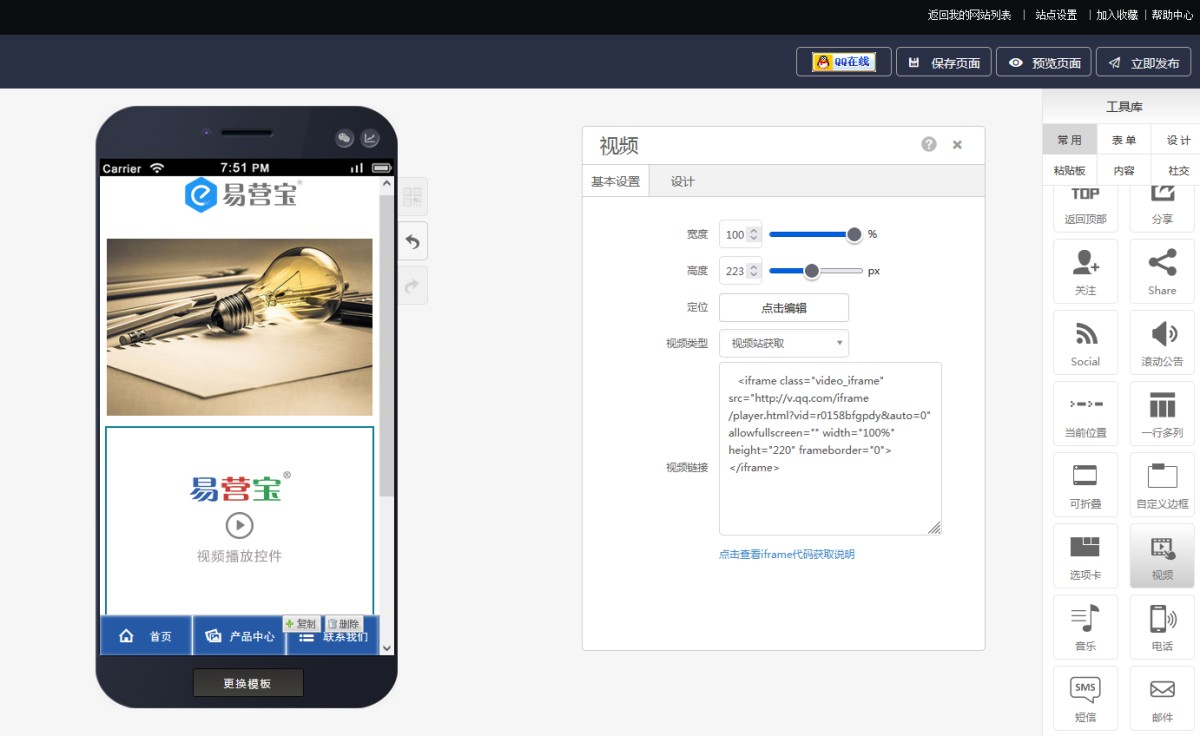This screenshot has height=736, width=1200.
Task: Open the 表单 toolbox tab
Action: pos(1124,140)
